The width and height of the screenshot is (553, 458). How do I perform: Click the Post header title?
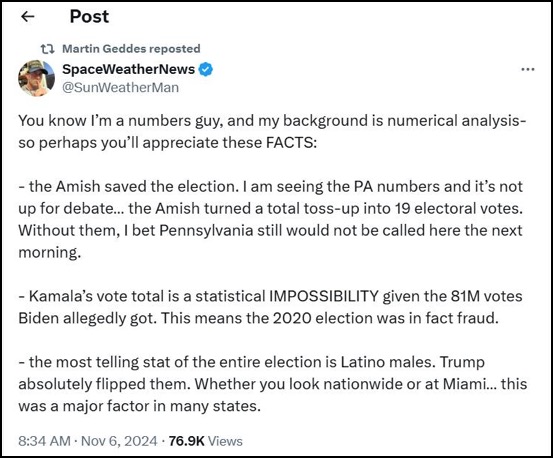[x=89, y=17]
